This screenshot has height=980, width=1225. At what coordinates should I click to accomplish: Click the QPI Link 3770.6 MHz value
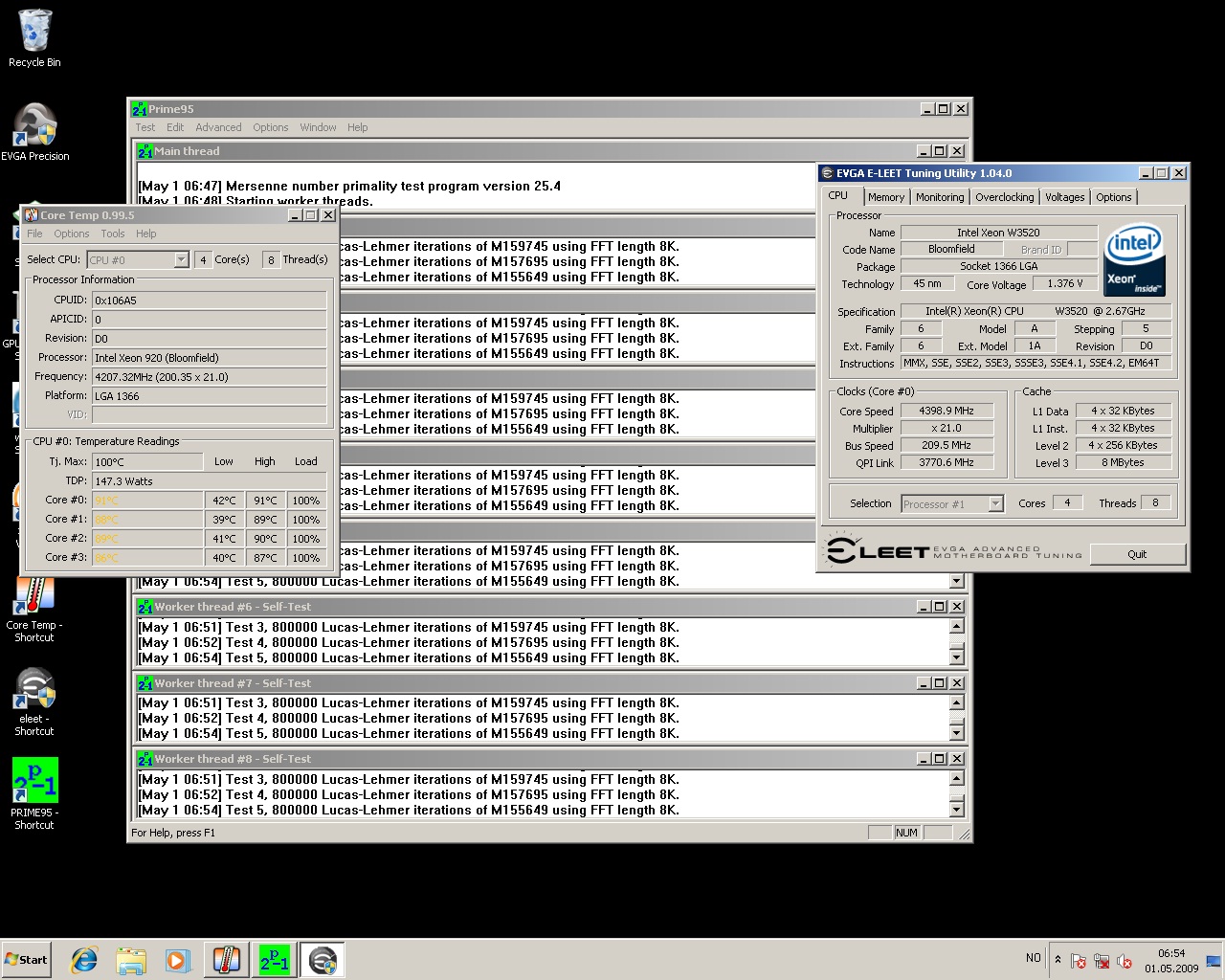947,462
